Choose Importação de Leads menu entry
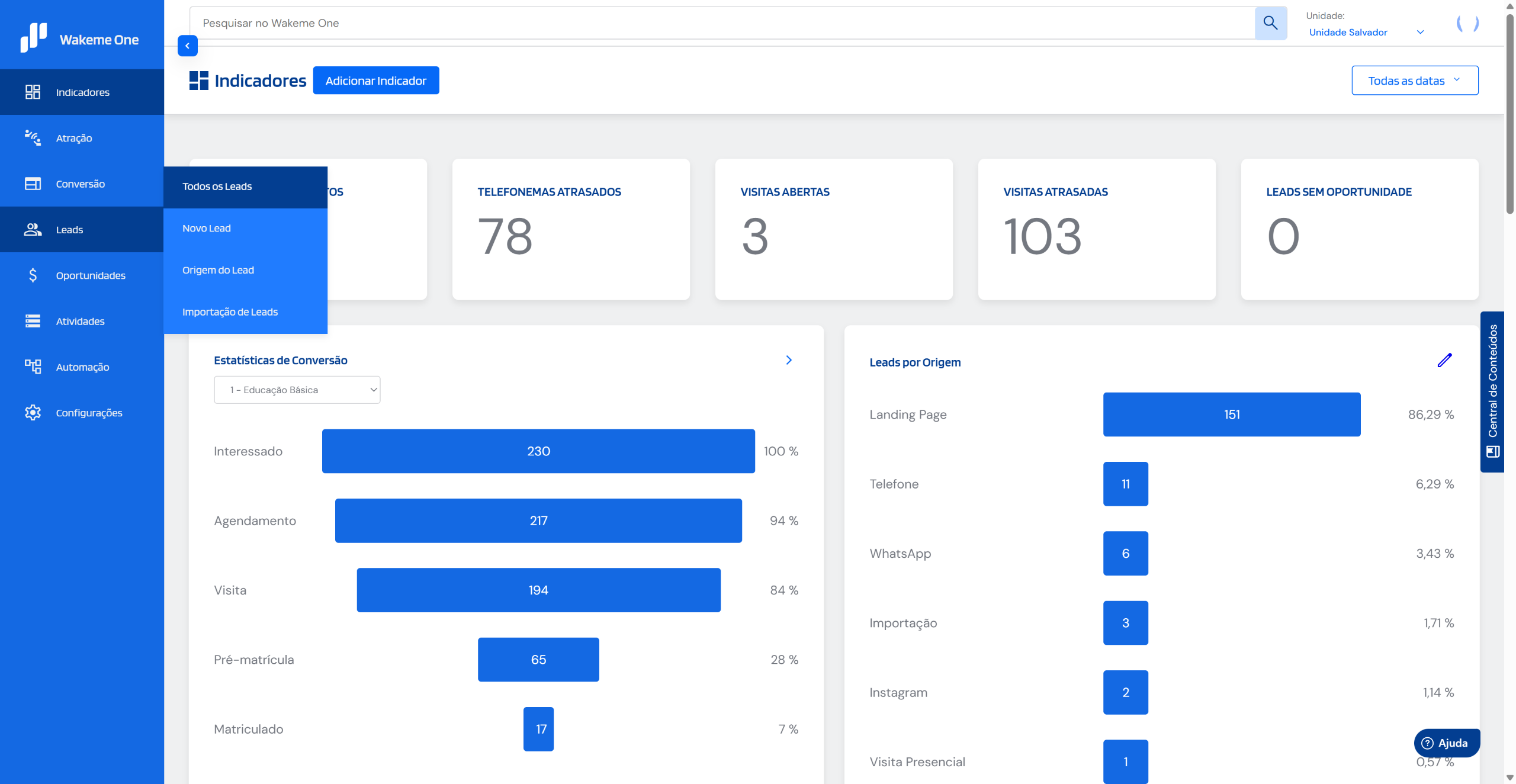Image resolution: width=1516 pixels, height=784 pixels. click(230, 311)
